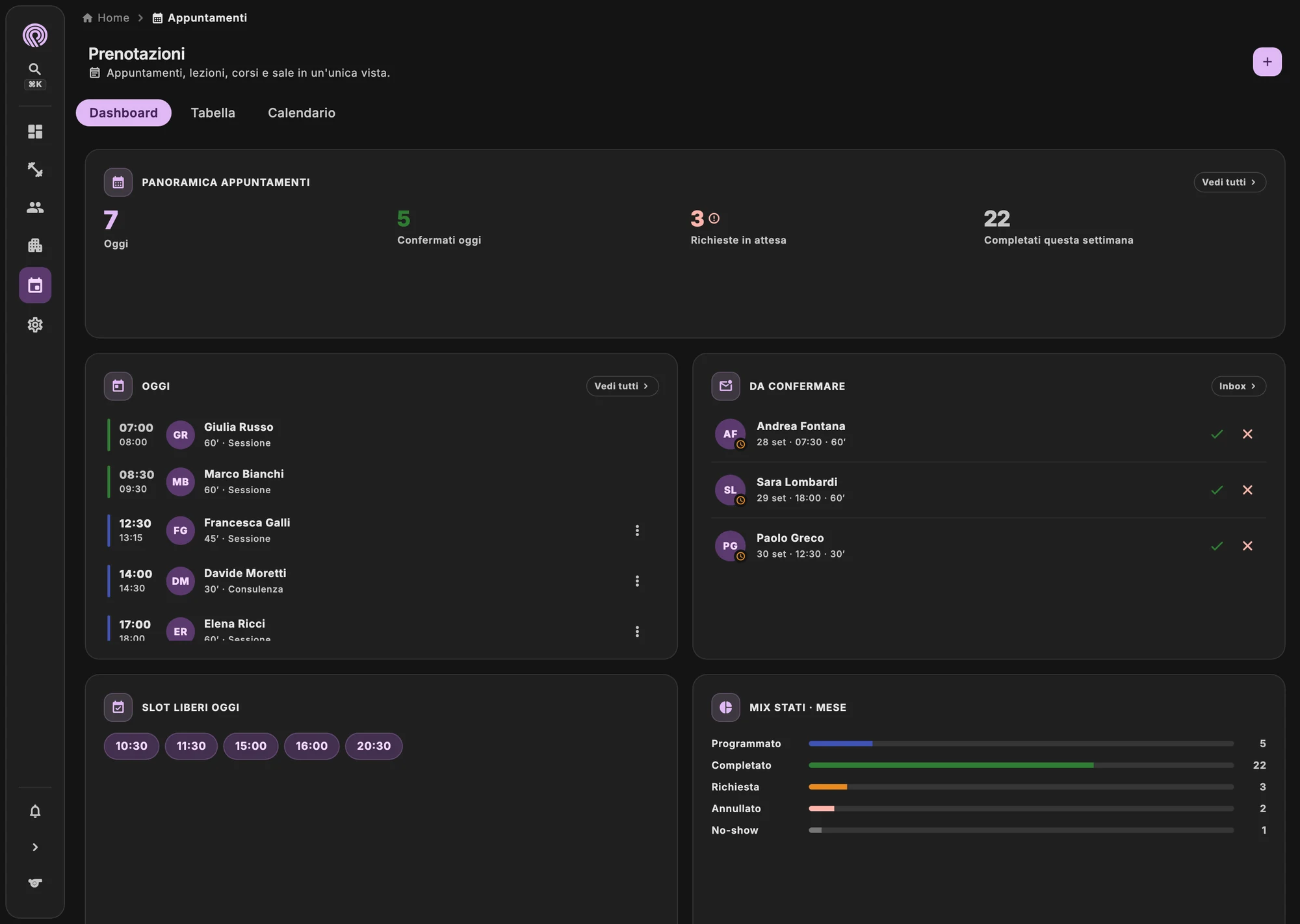Open options menu for Davide Moretti
The height and width of the screenshot is (924, 1300).
(637, 582)
